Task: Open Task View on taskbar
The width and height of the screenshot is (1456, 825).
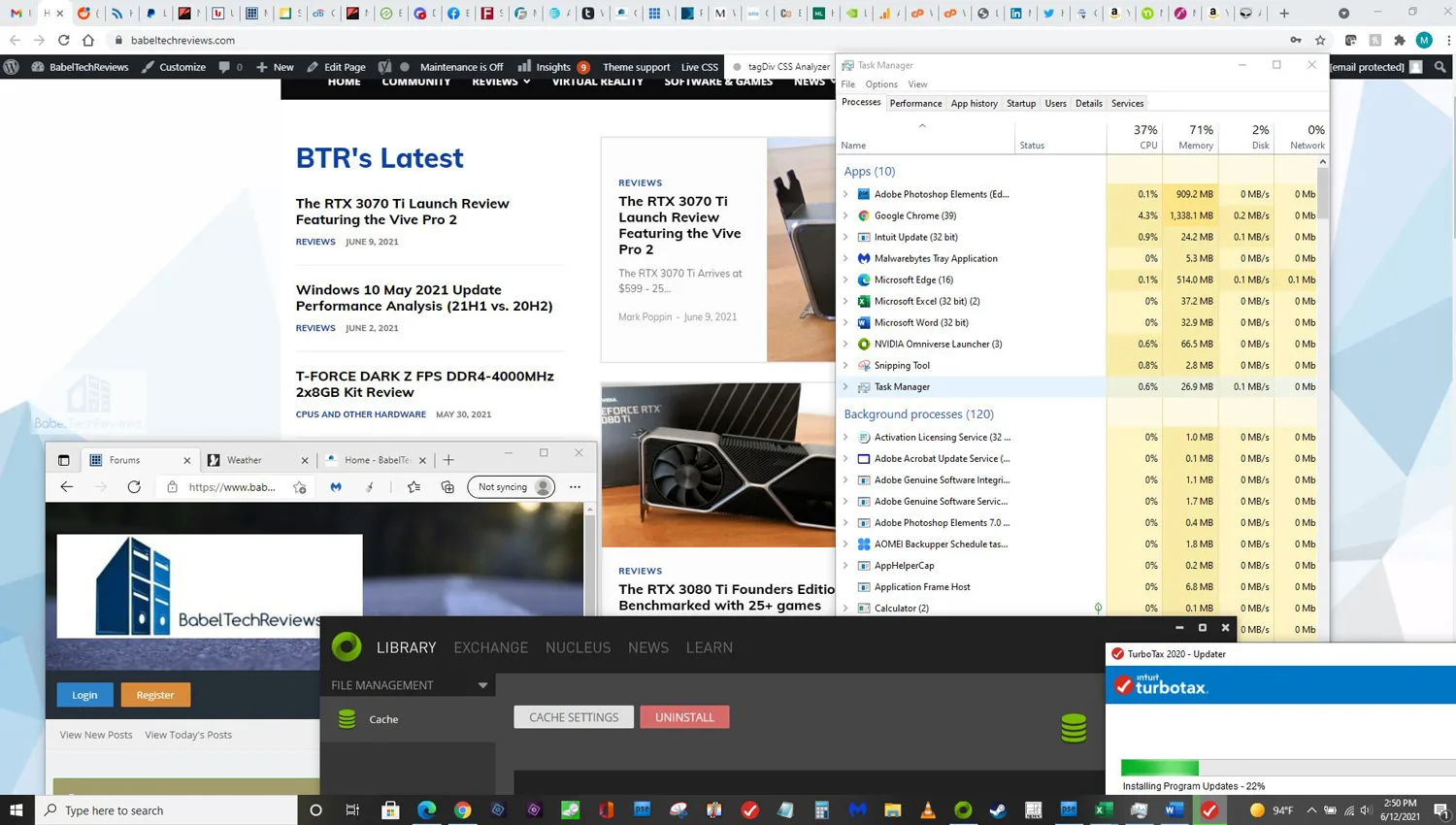Action: pyautogui.click(x=352, y=810)
